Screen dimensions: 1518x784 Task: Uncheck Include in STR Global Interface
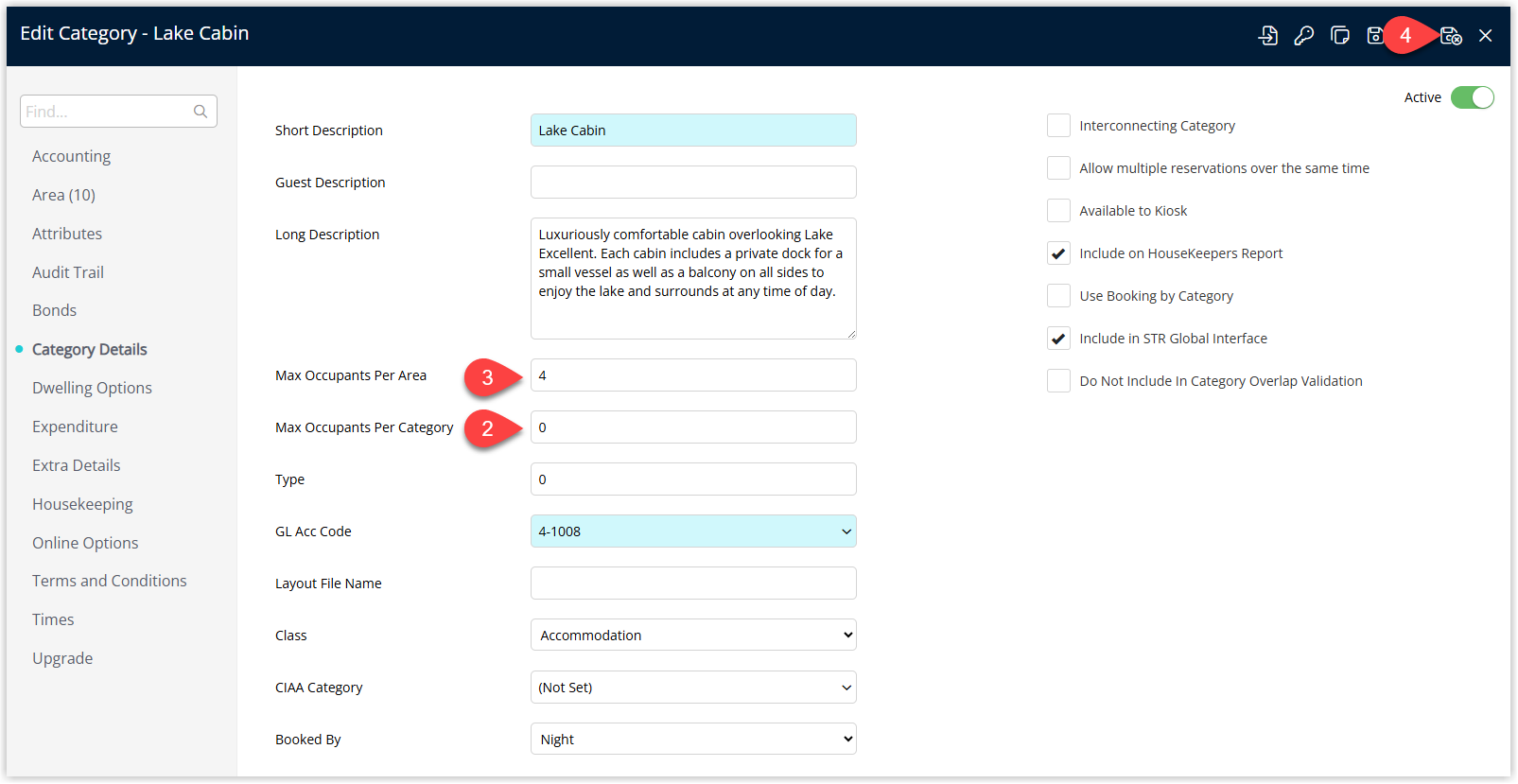point(1058,339)
